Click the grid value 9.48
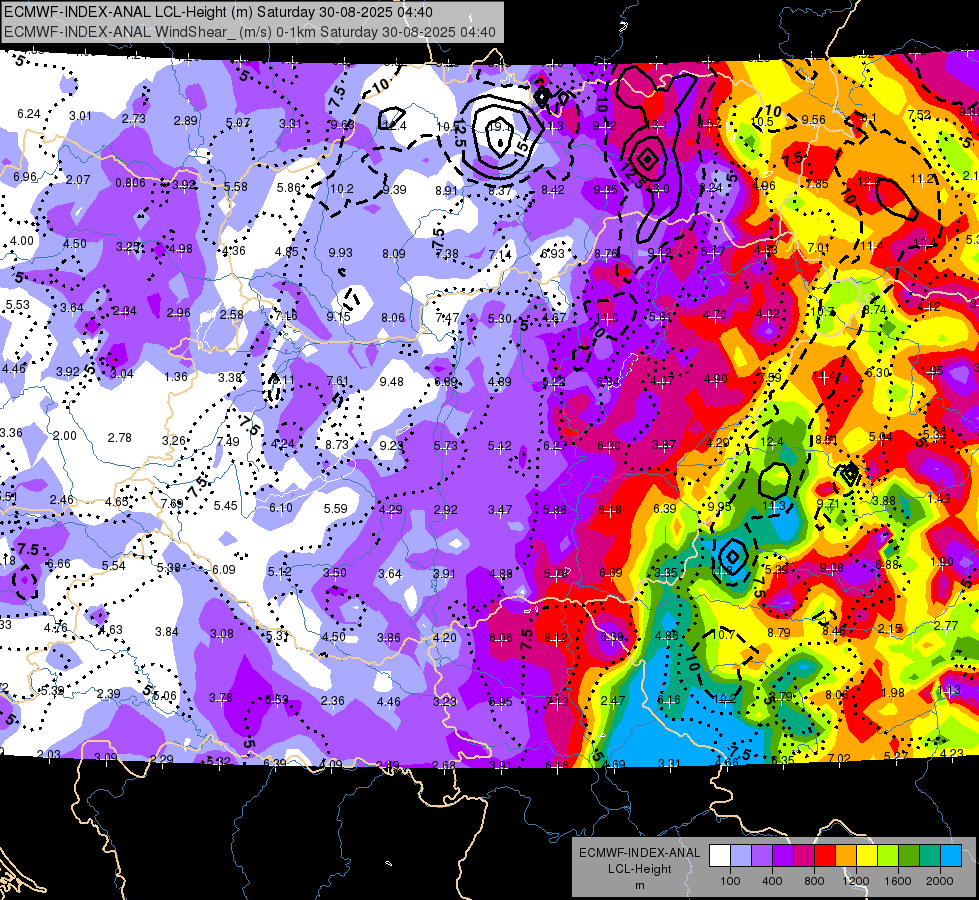The height and width of the screenshot is (900, 979). tap(391, 382)
